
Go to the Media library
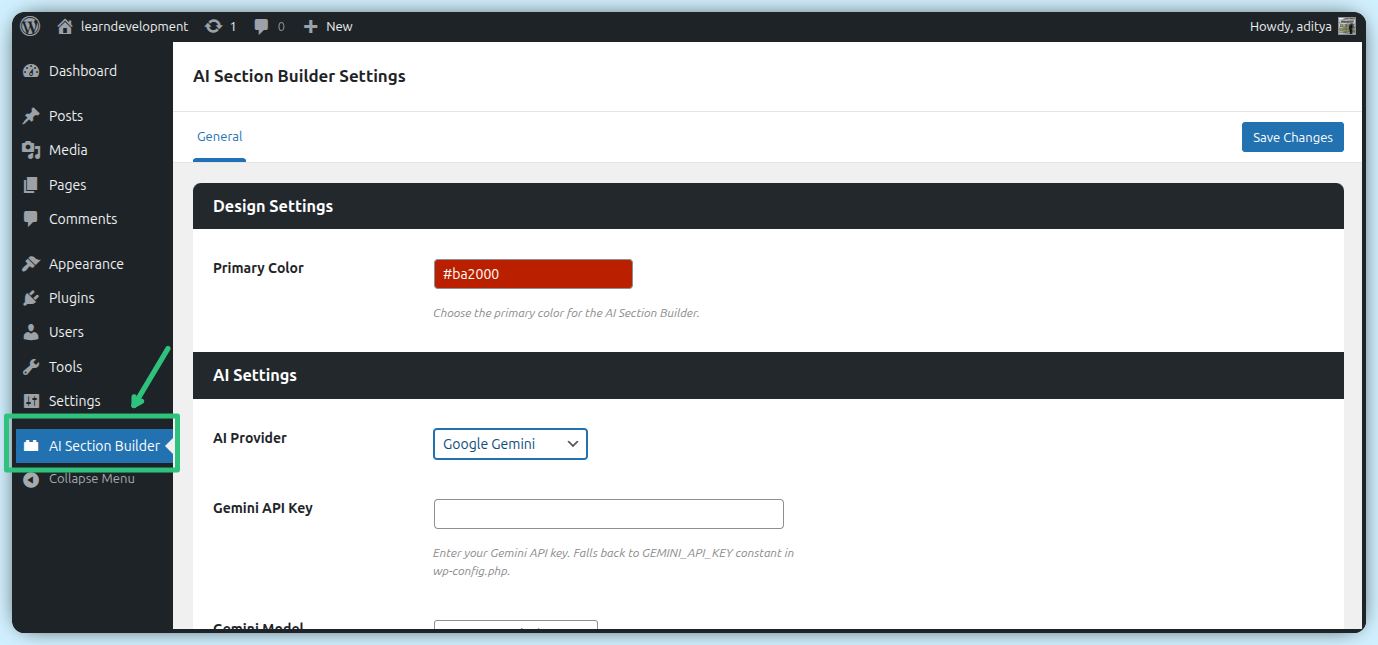click(68, 150)
